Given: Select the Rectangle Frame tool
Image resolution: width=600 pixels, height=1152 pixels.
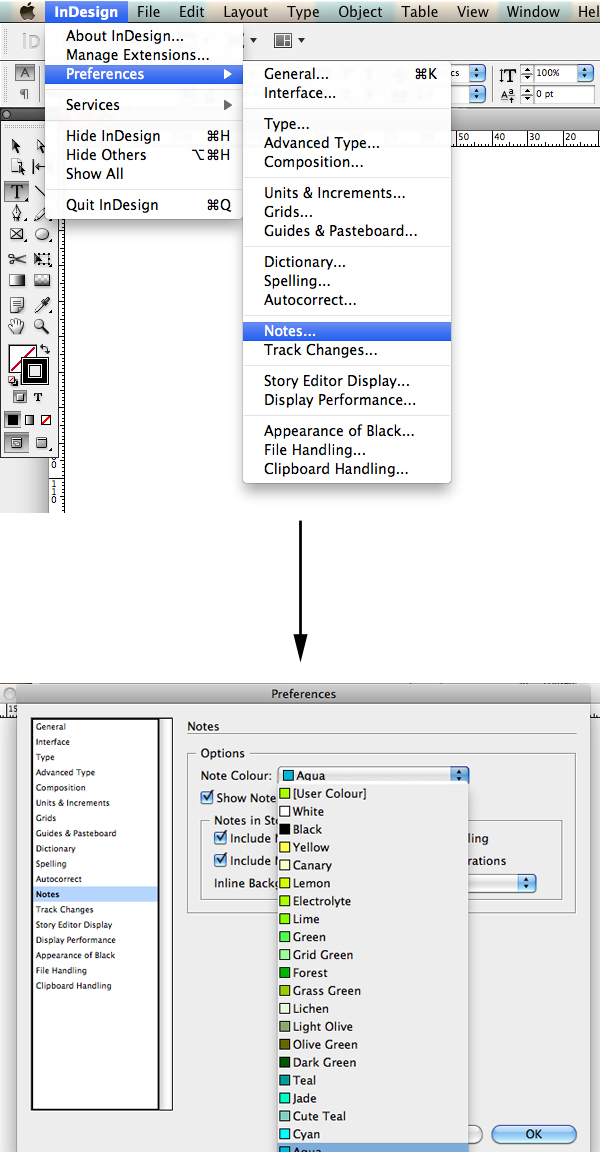Looking at the screenshot, I should [16, 234].
